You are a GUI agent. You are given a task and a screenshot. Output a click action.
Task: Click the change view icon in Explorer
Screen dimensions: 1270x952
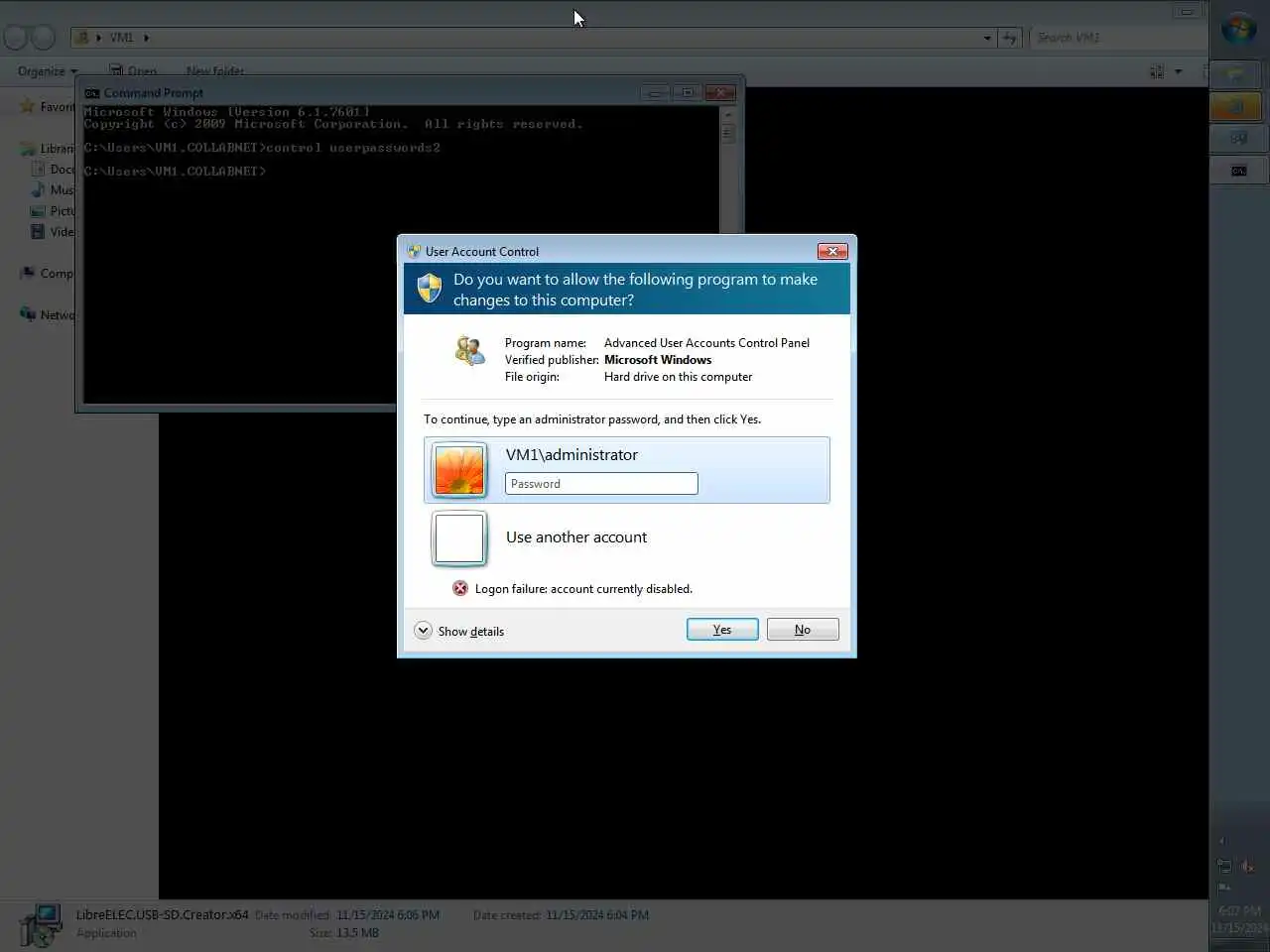1157,71
